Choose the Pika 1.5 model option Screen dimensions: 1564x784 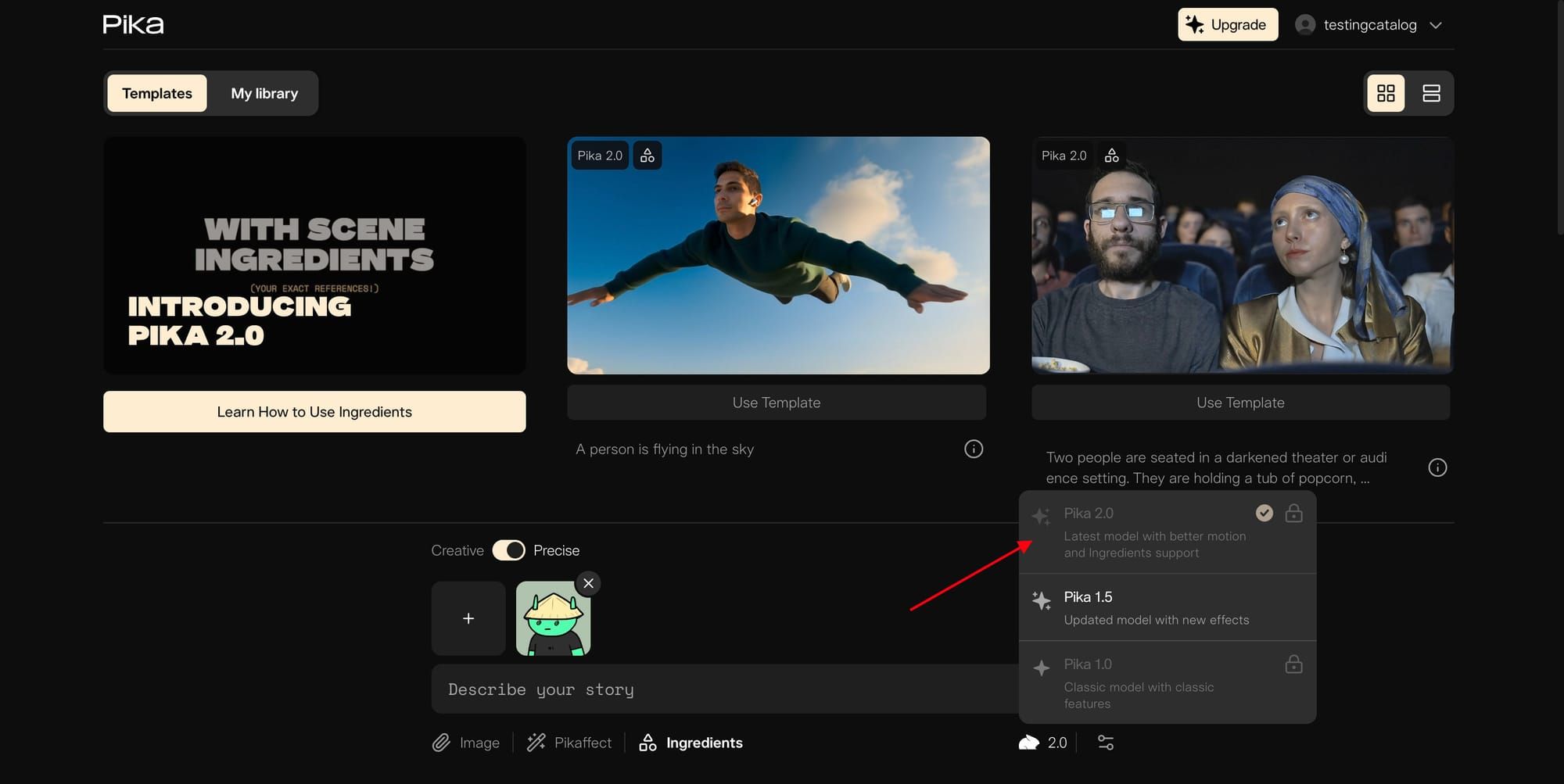click(1168, 607)
